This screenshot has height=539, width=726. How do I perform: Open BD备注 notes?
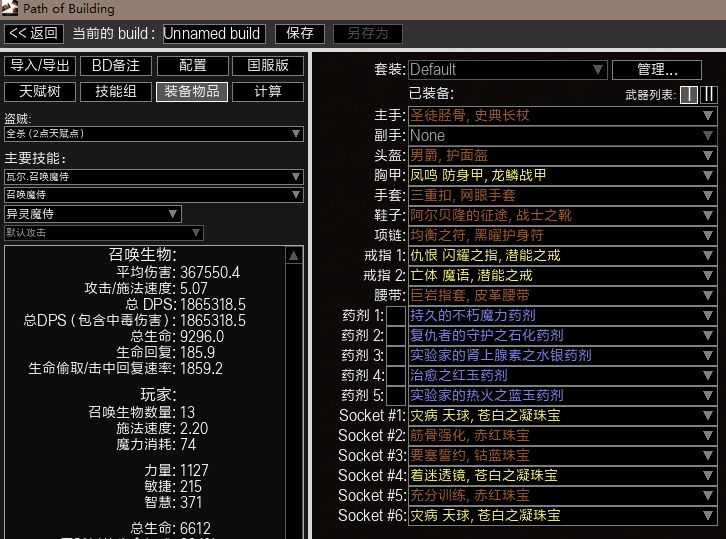click(116, 66)
